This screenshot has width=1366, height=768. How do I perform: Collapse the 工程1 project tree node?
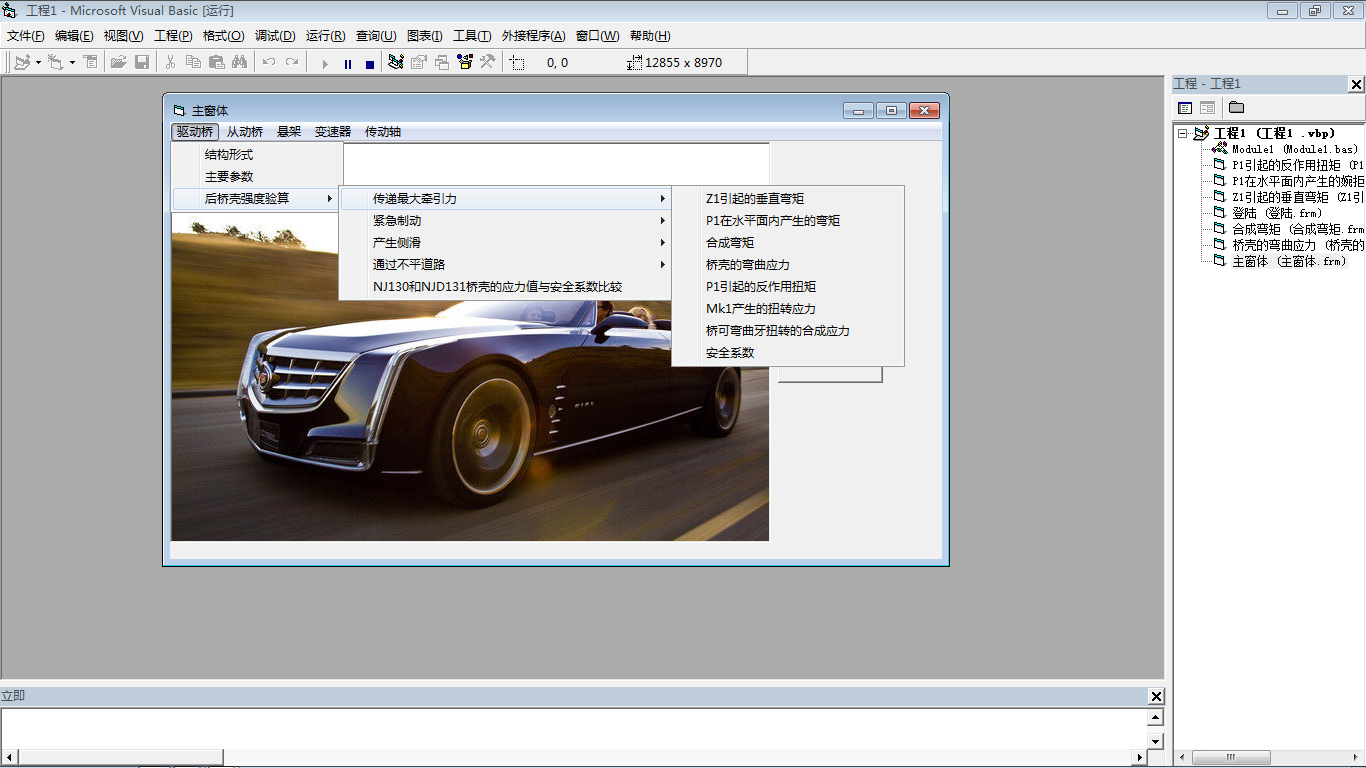1183,134
